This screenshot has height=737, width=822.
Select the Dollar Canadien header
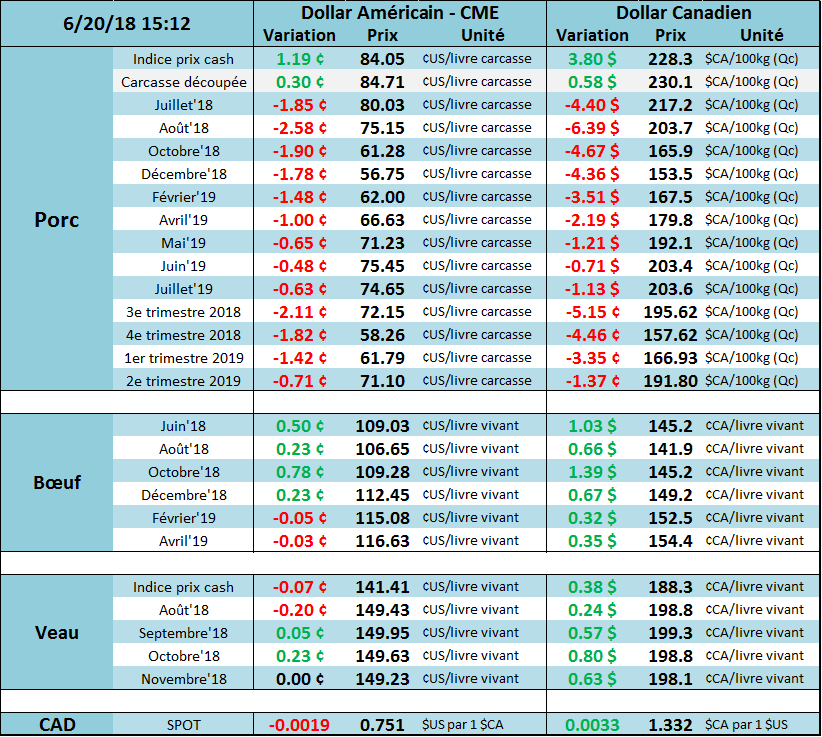[684, 13]
